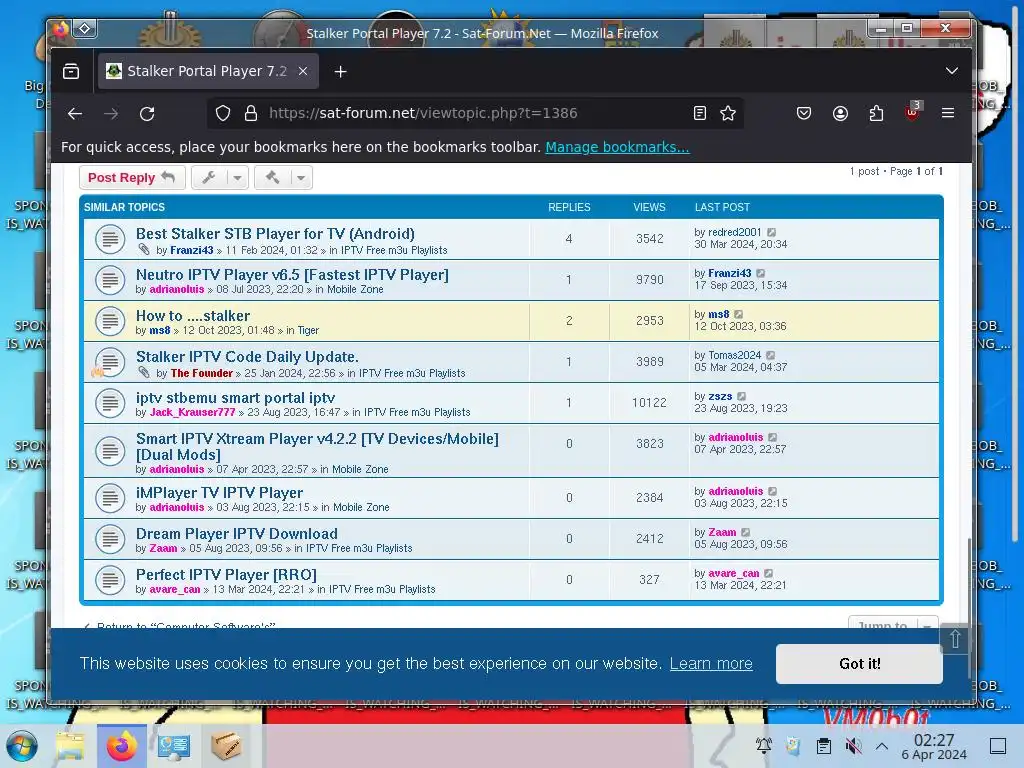Open topic Stalker IPTV Code Daily Update
This screenshot has width=1024, height=768.
(247, 357)
